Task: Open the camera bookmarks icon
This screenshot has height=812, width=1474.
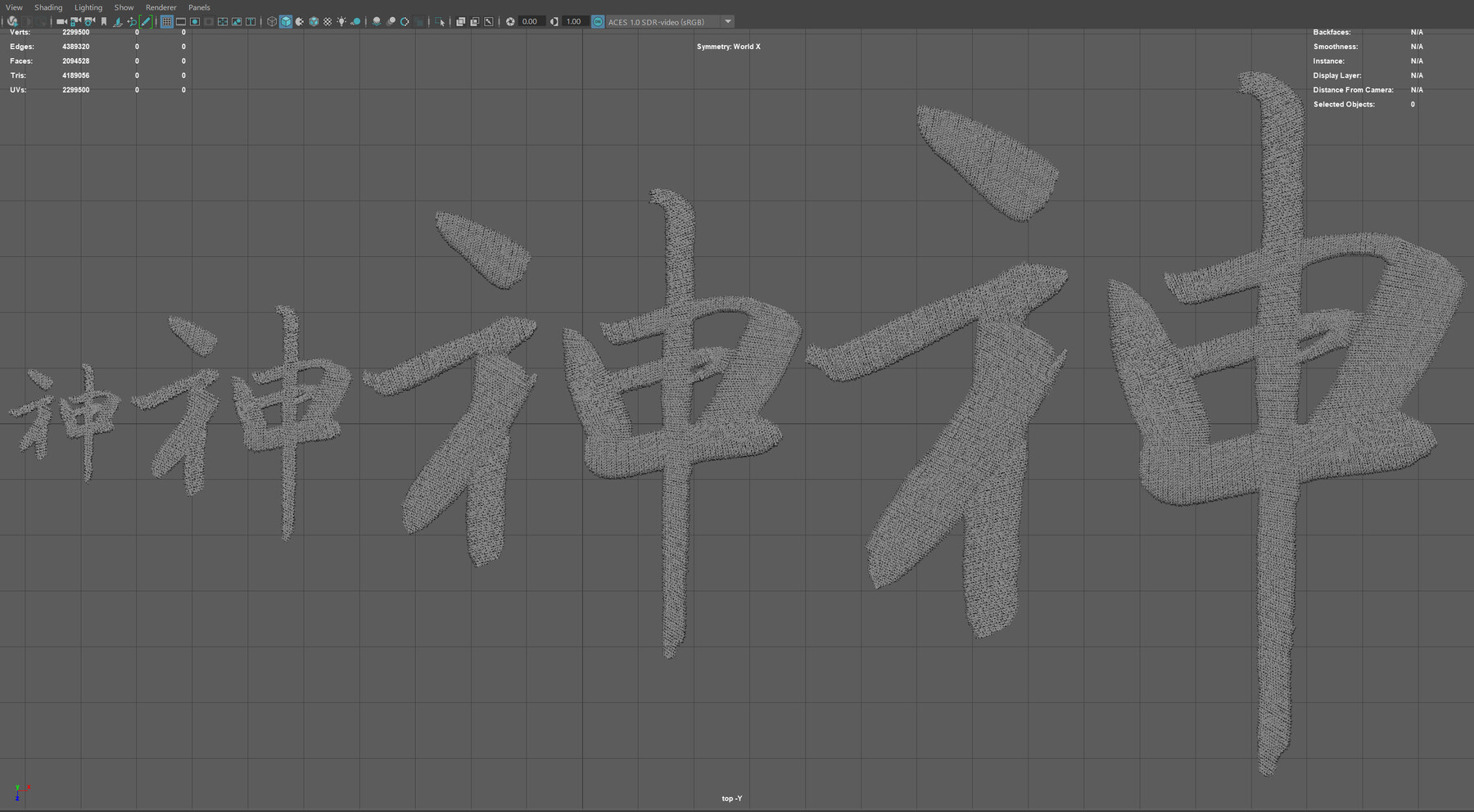Action: [102, 21]
